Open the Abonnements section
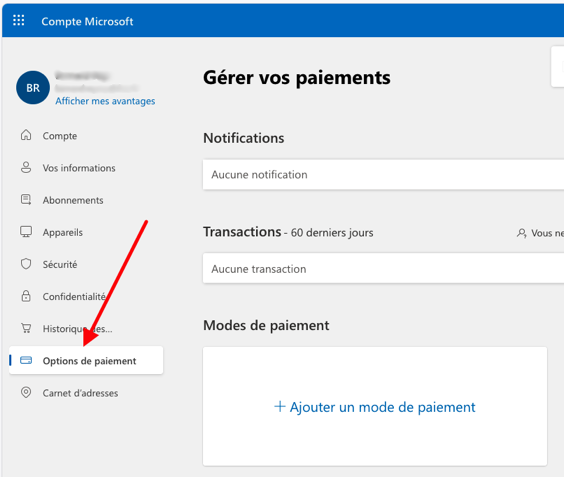This screenshot has height=477, width=564. pyautogui.click(x=73, y=200)
